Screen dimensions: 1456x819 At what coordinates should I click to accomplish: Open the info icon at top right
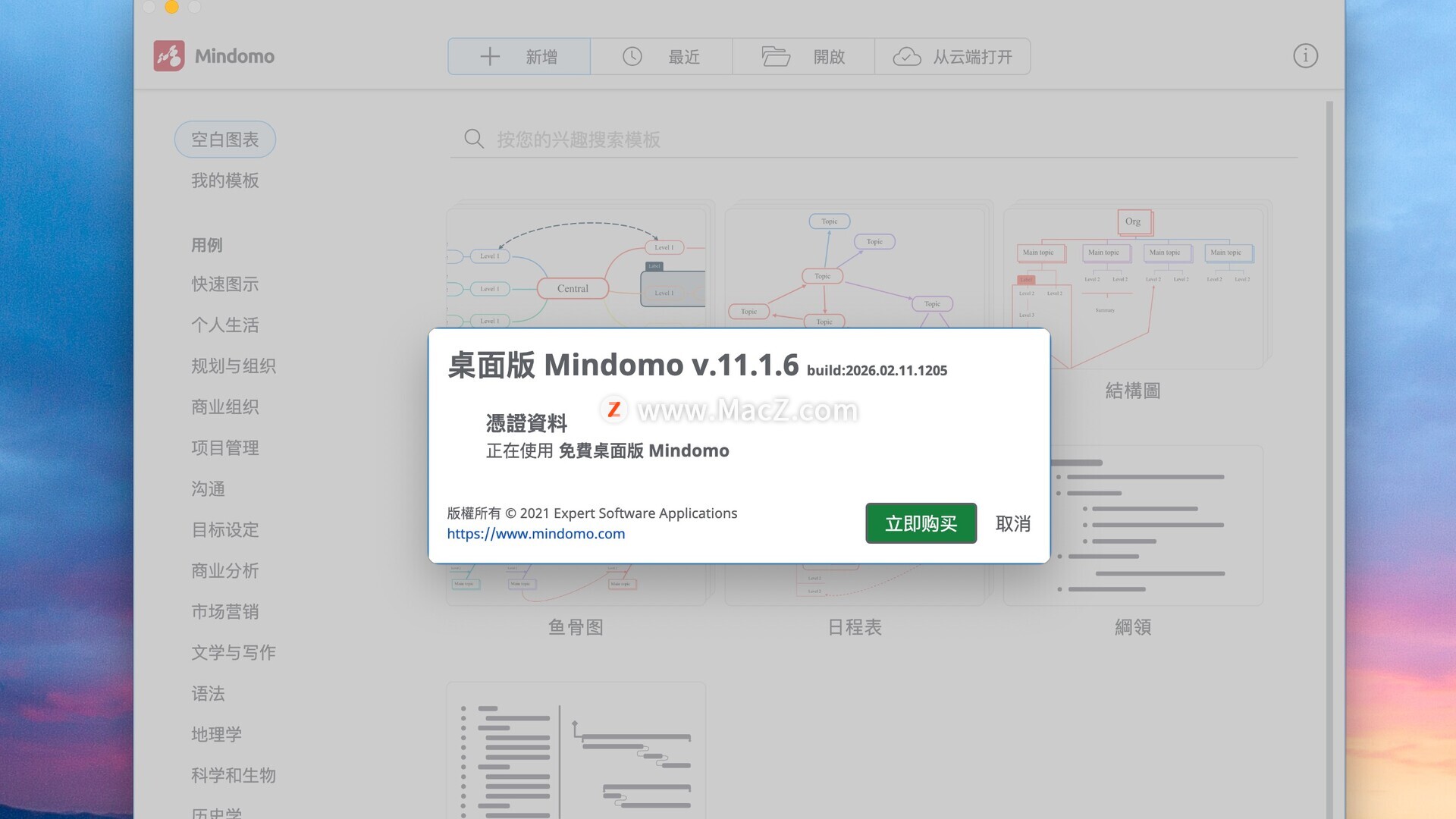click(x=1305, y=56)
